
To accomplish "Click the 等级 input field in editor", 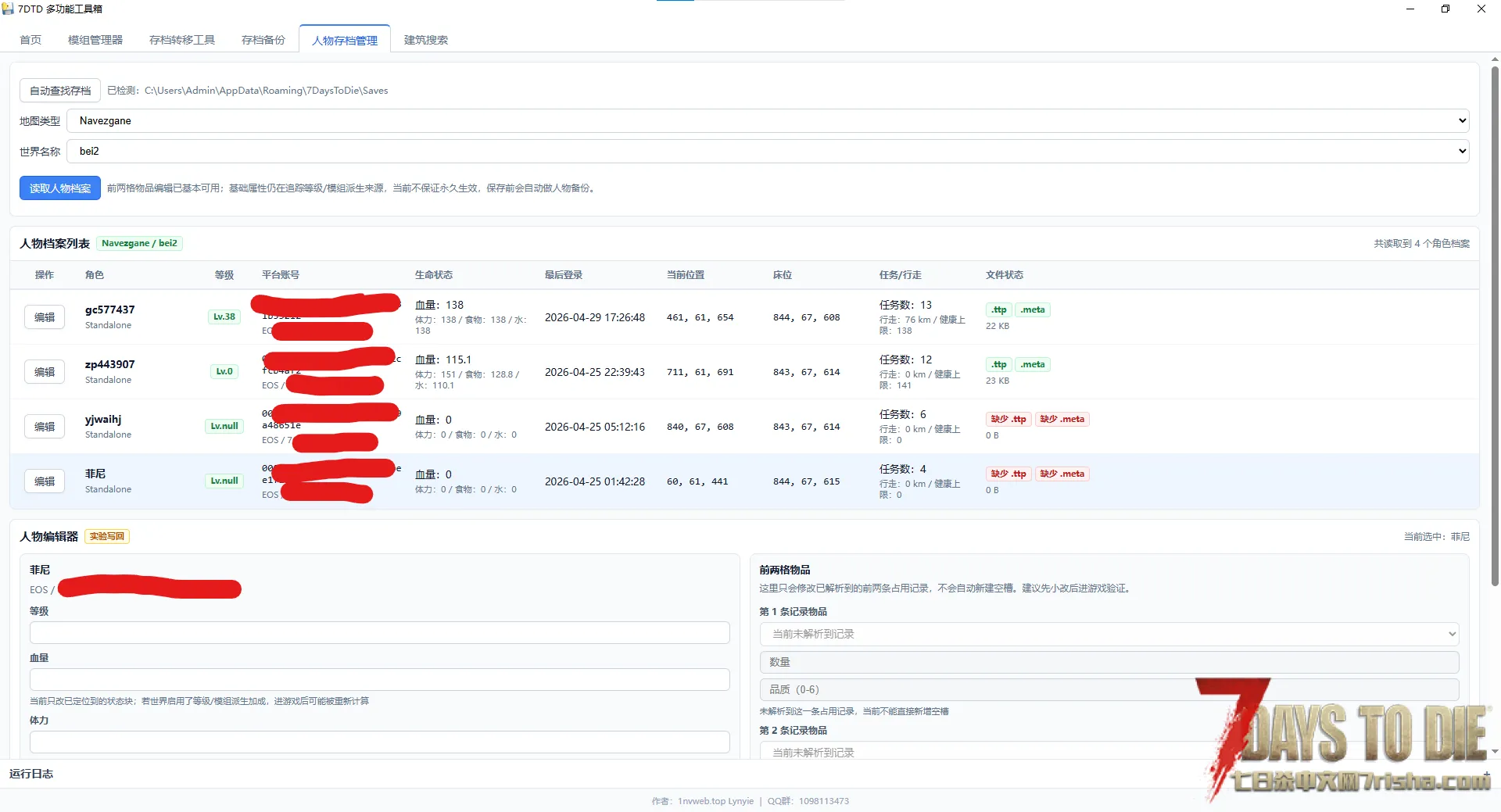I will [380, 633].
